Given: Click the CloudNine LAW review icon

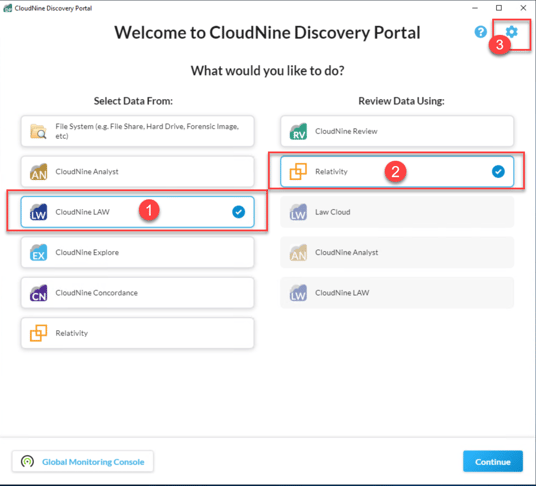Looking at the screenshot, I should pos(298,293).
